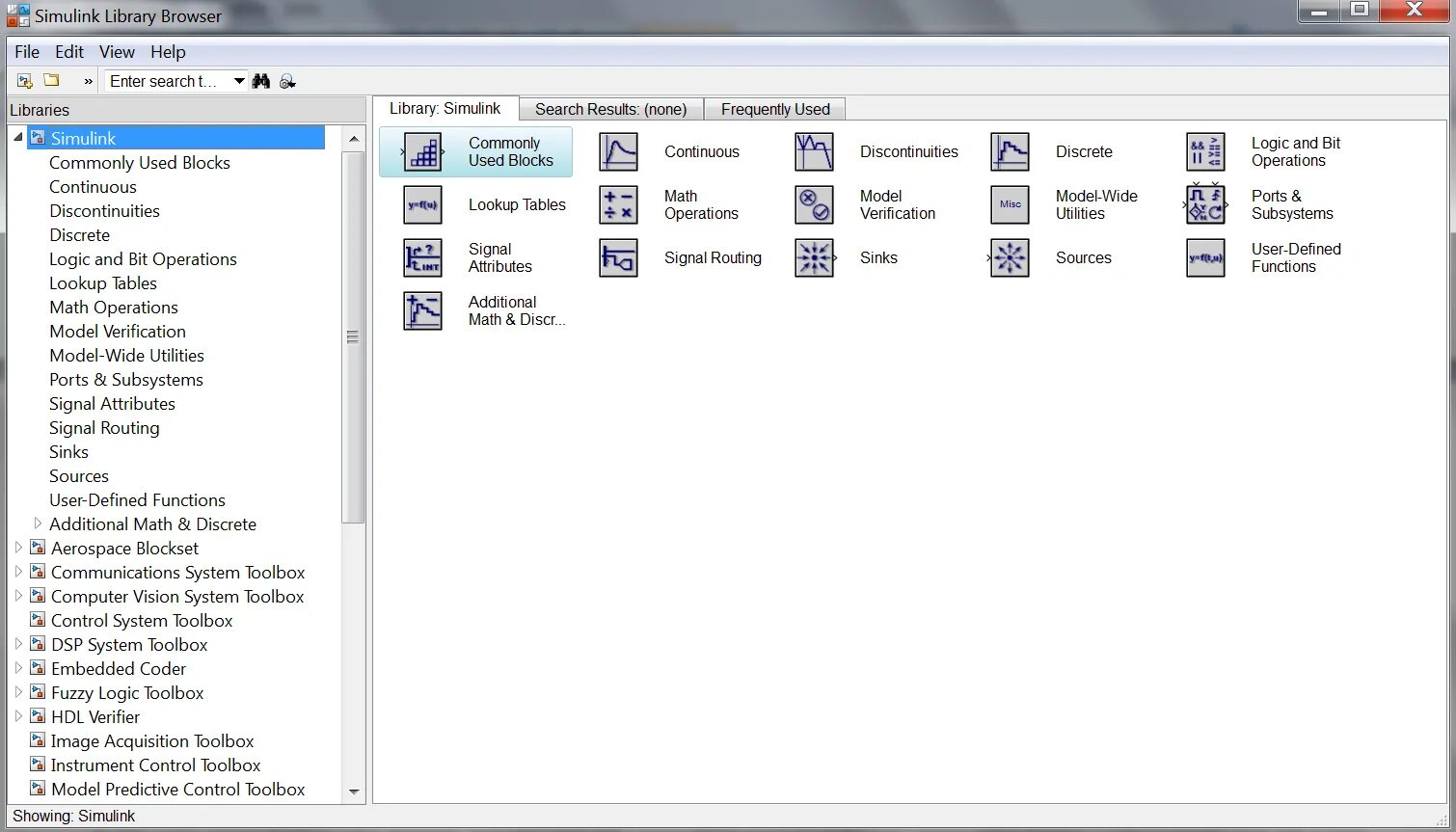This screenshot has height=832, width=1456.
Task: Select Sources in libraries tree
Action: pyautogui.click(x=79, y=476)
